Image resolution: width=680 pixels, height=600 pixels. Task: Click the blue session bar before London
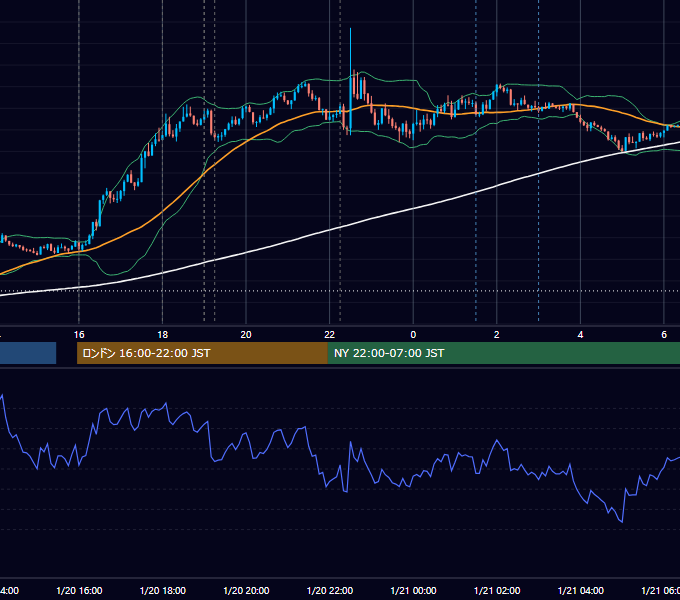pos(28,353)
